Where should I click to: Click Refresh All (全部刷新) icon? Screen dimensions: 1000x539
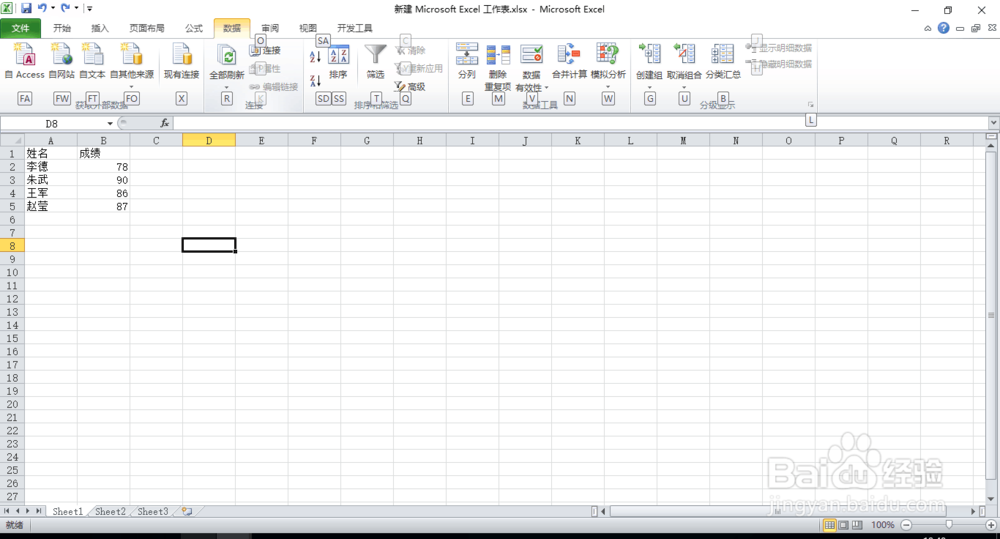point(226,56)
